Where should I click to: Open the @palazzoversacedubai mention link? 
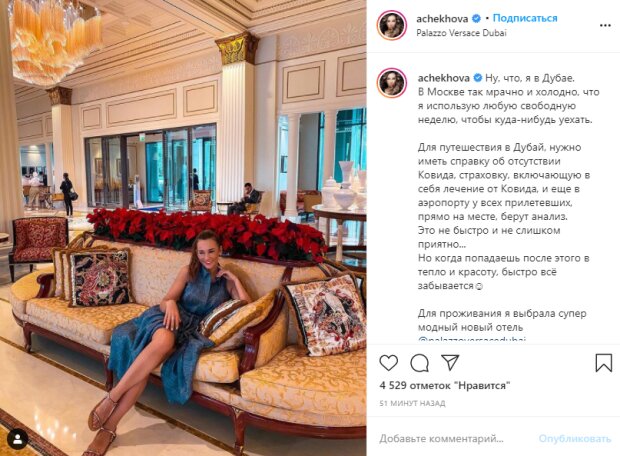[x=472, y=340]
